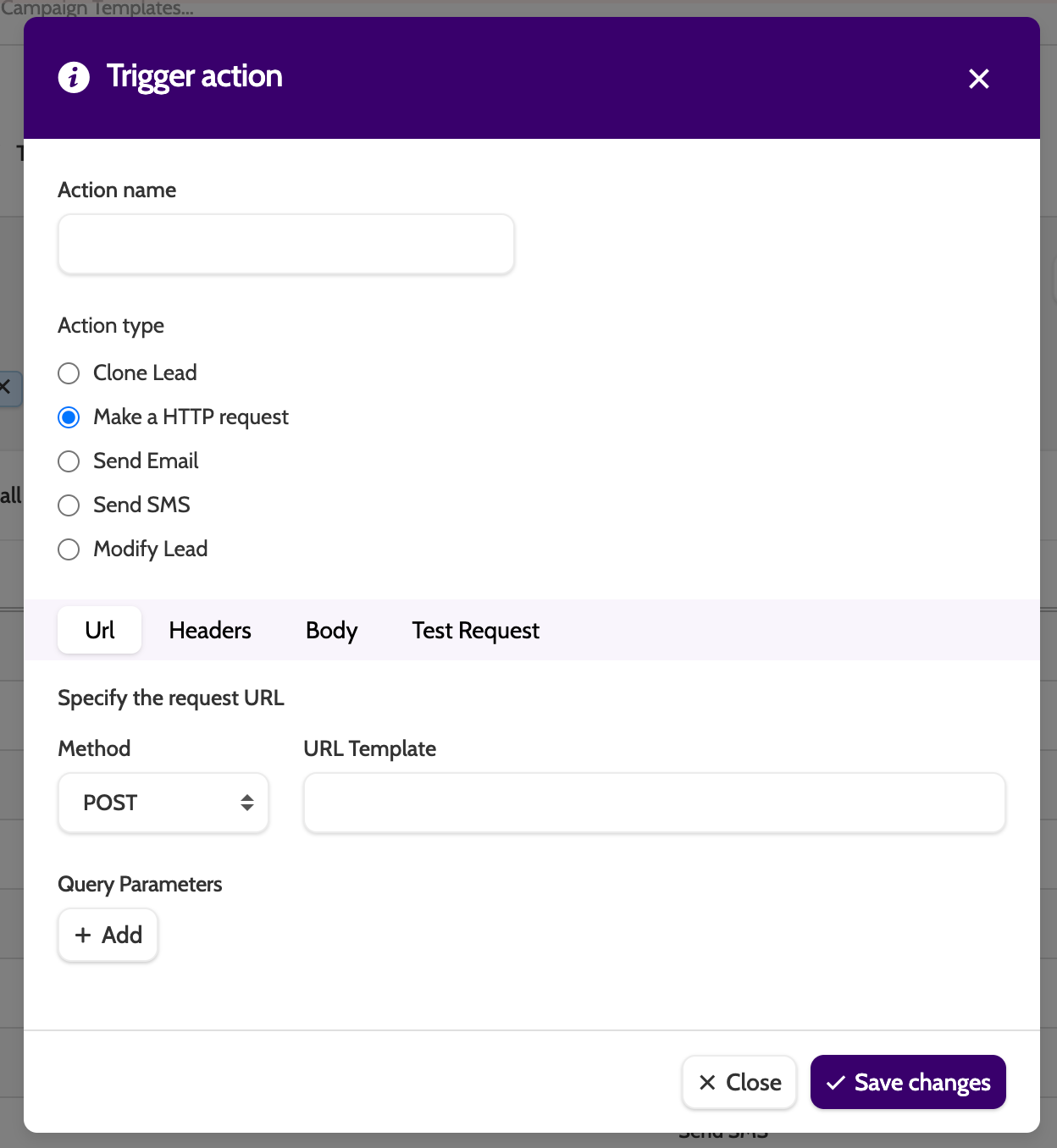This screenshot has width=1057, height=1148.
Task: Click the info icon beside Trigger action
Action: point(74,77)
